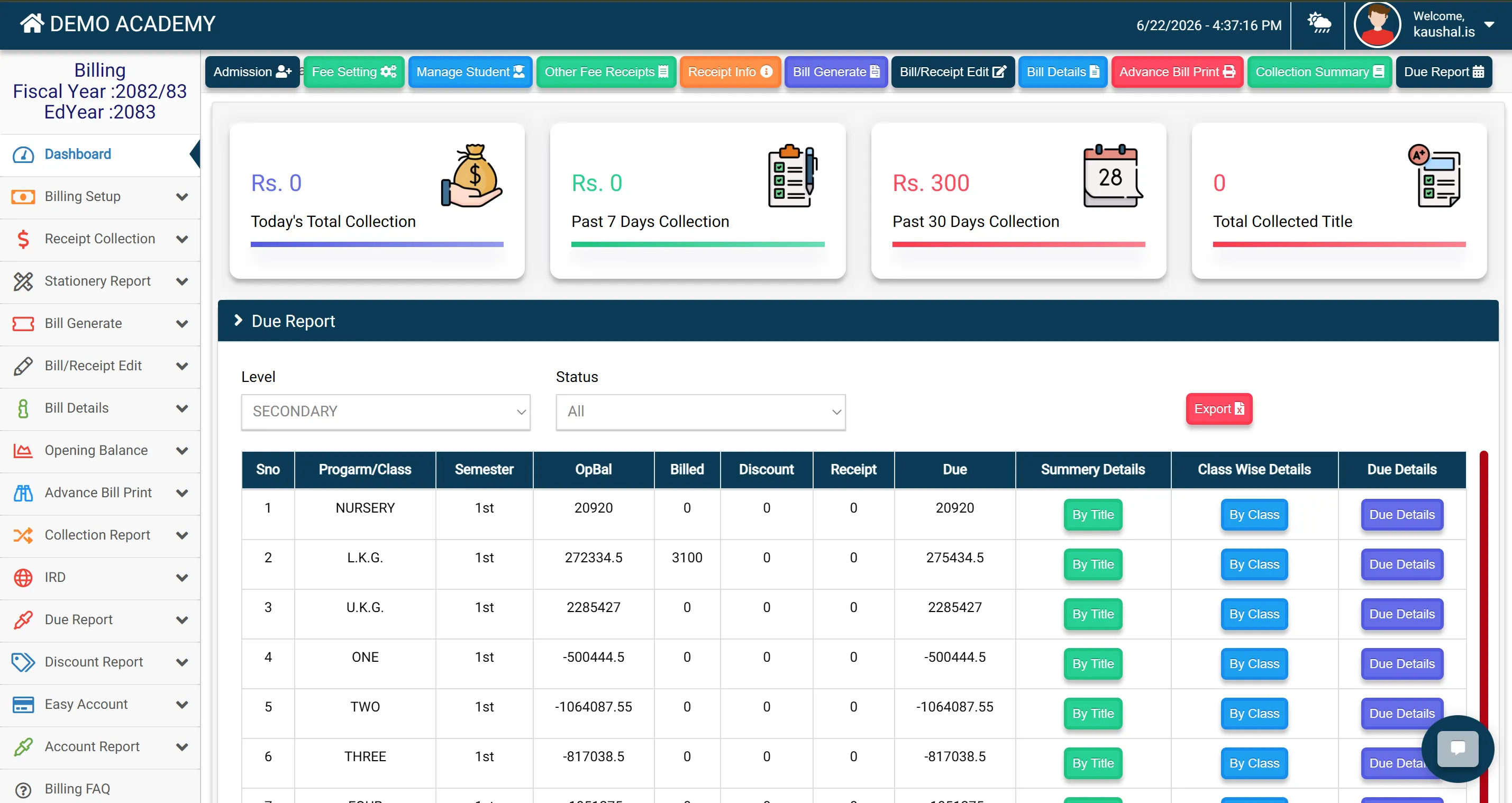The width and height of the screenshot is (1512, 803).
Task: Open the Level dropdown showing SECONDARY
Action: tap(386, 412)
